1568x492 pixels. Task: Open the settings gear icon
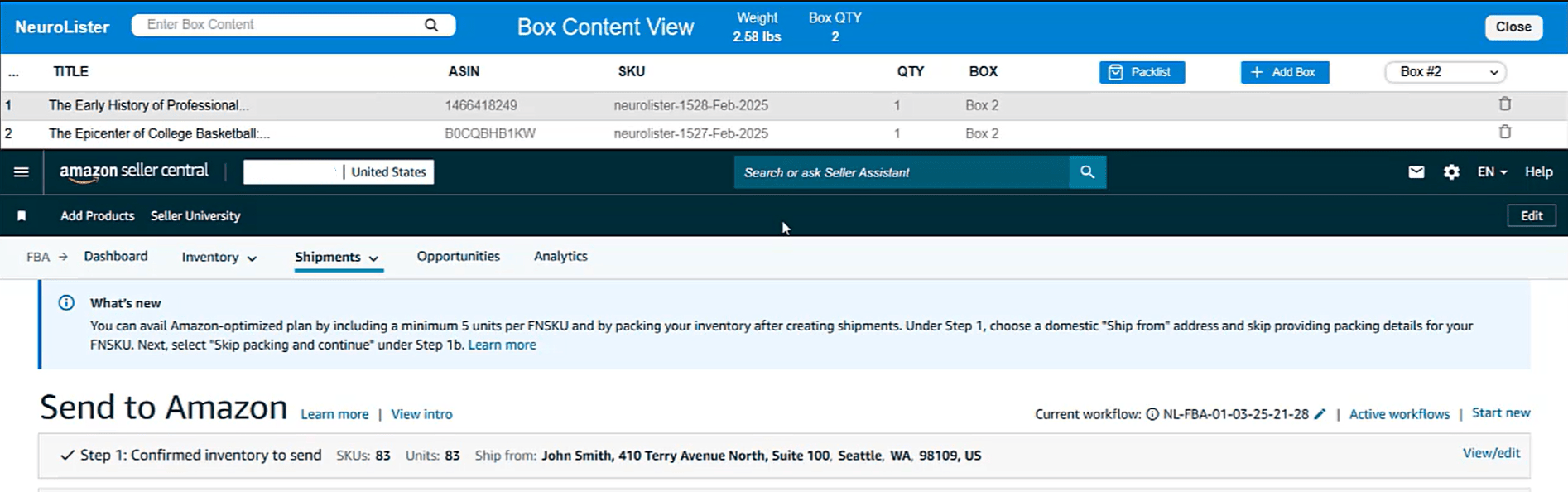pos(1451,172)
